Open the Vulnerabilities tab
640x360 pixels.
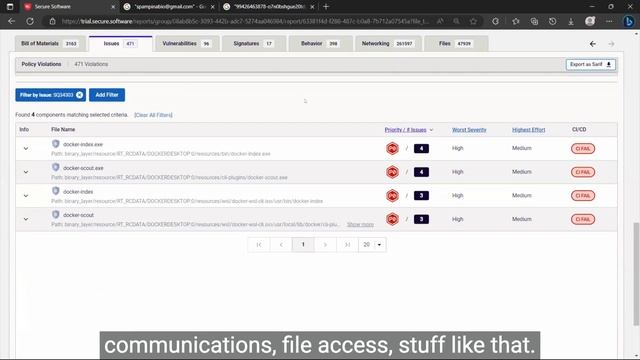tap(187, 44)
